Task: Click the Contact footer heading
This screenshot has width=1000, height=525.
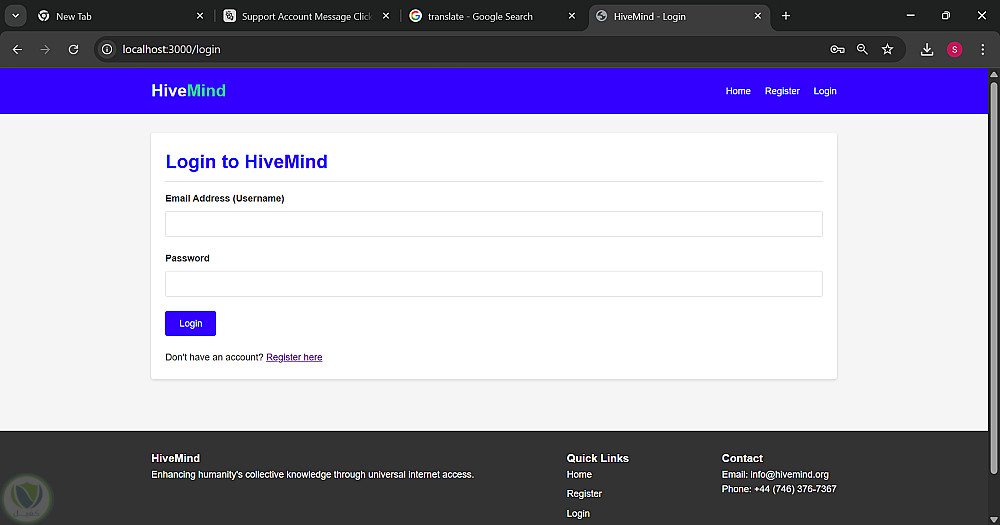Action: point(742,458)
